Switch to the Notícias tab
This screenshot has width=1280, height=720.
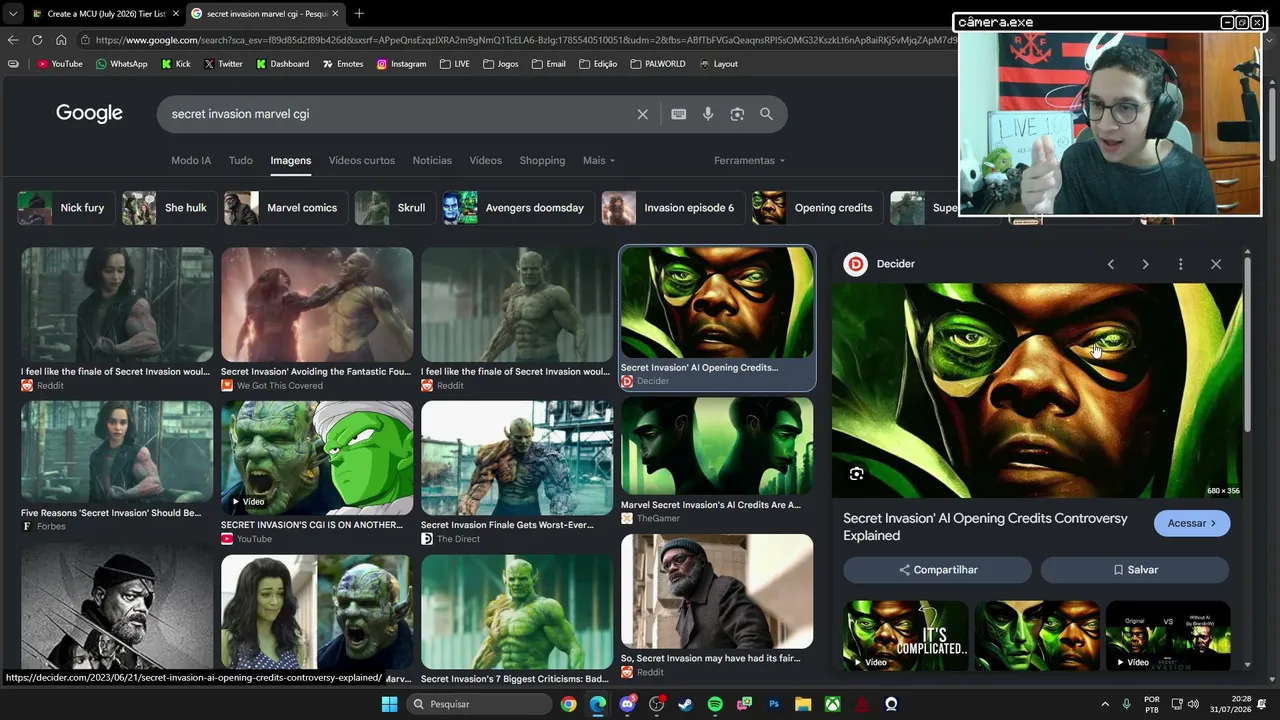pyautogui.click(x=432, y=161)
